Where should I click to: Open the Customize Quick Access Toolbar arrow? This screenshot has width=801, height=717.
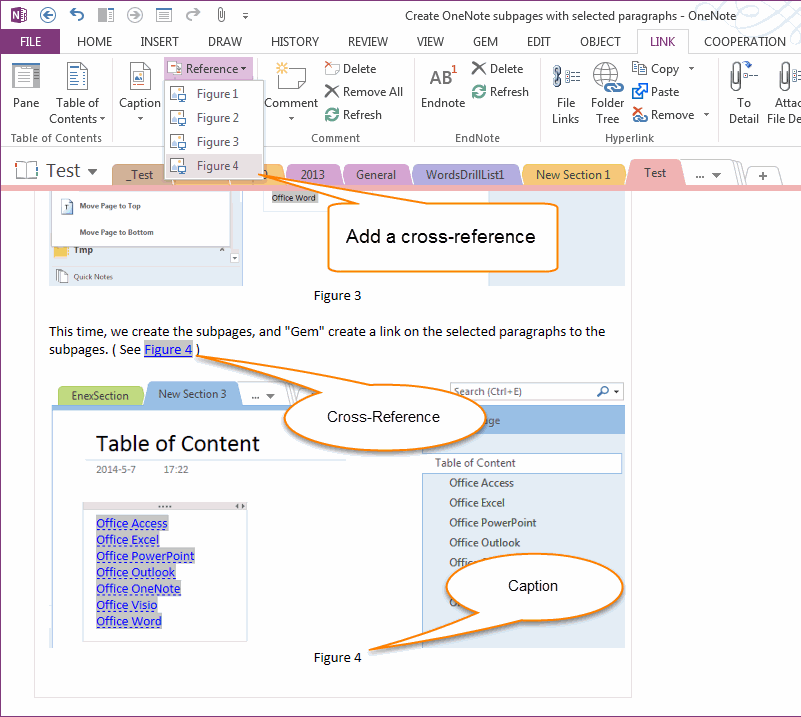point(246,16)
